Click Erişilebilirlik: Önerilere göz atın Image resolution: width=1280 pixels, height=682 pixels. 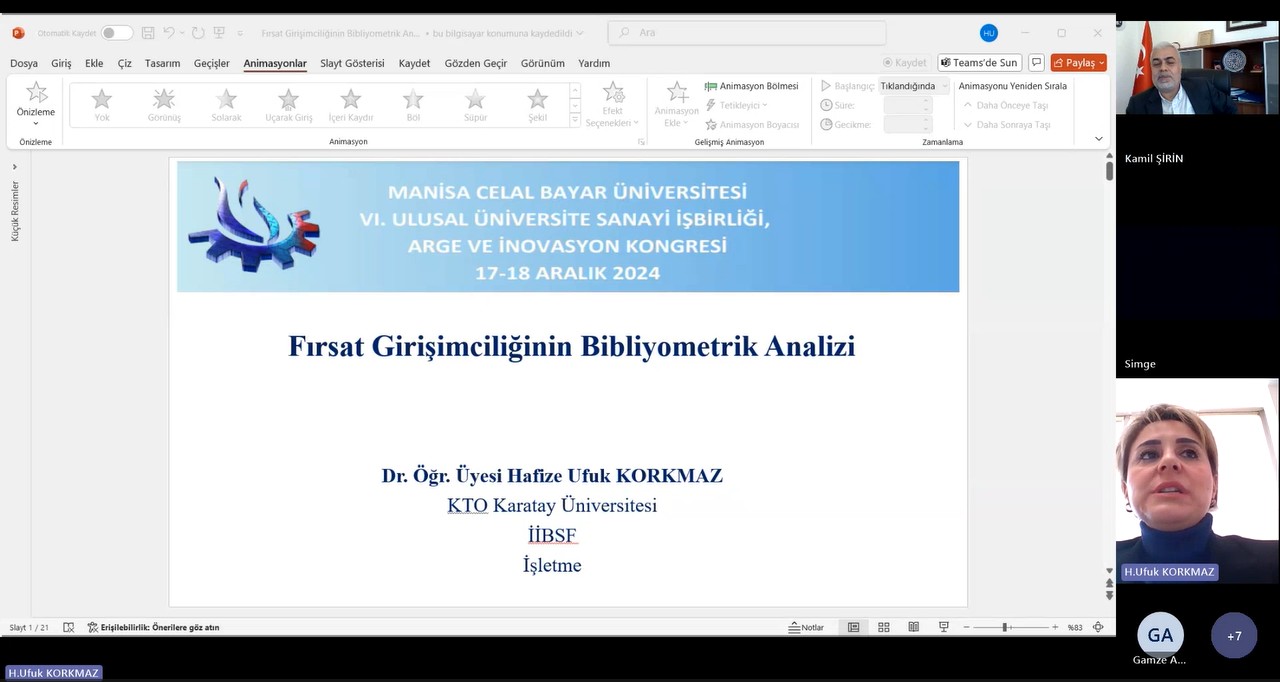(153, 627)
